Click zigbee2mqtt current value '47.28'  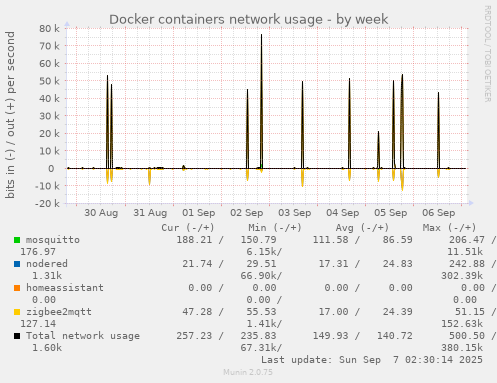197,312
